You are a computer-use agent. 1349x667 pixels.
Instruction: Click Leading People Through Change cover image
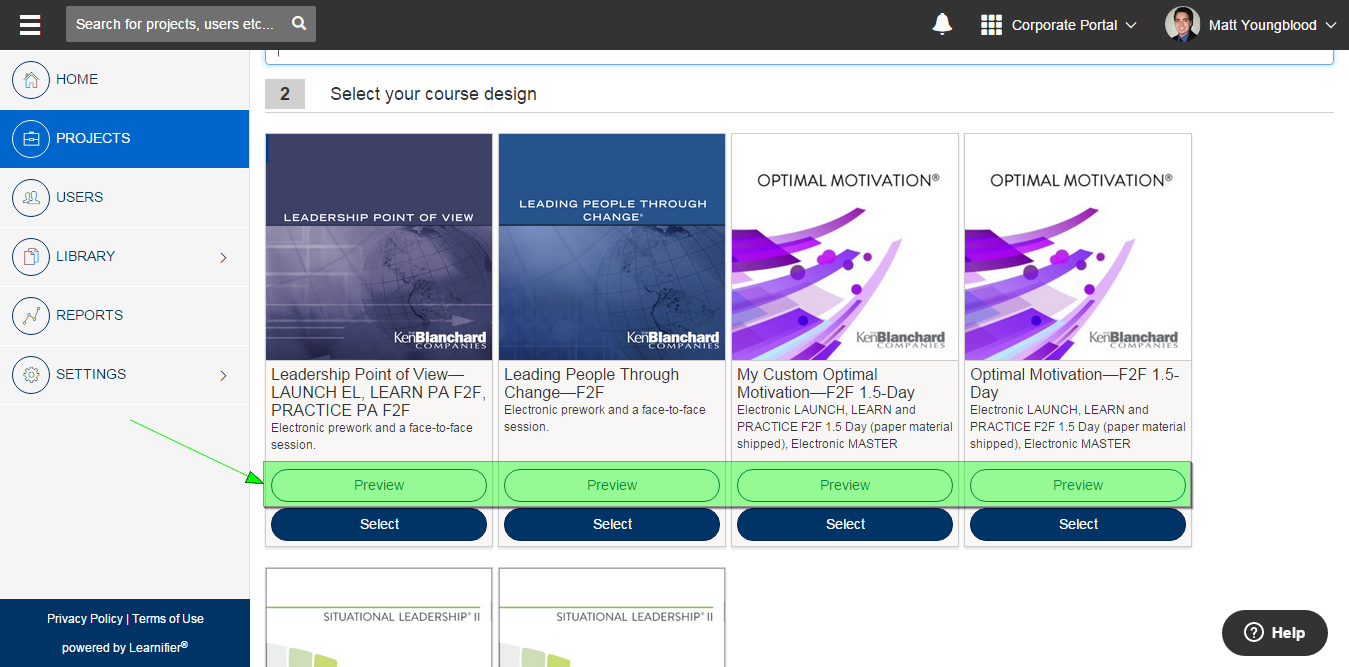click(612, 247)
